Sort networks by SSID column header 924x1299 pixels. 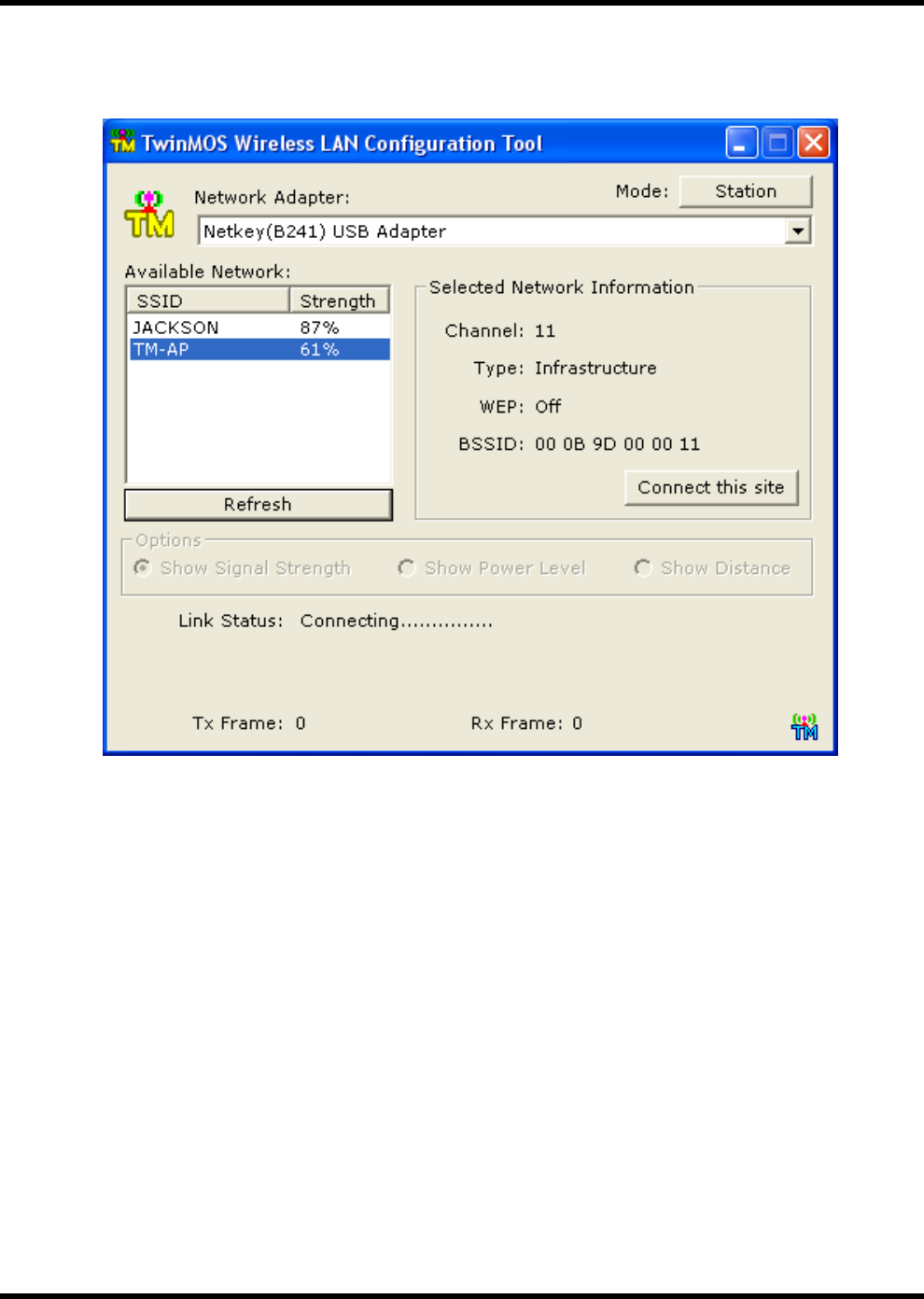(208, 300)
